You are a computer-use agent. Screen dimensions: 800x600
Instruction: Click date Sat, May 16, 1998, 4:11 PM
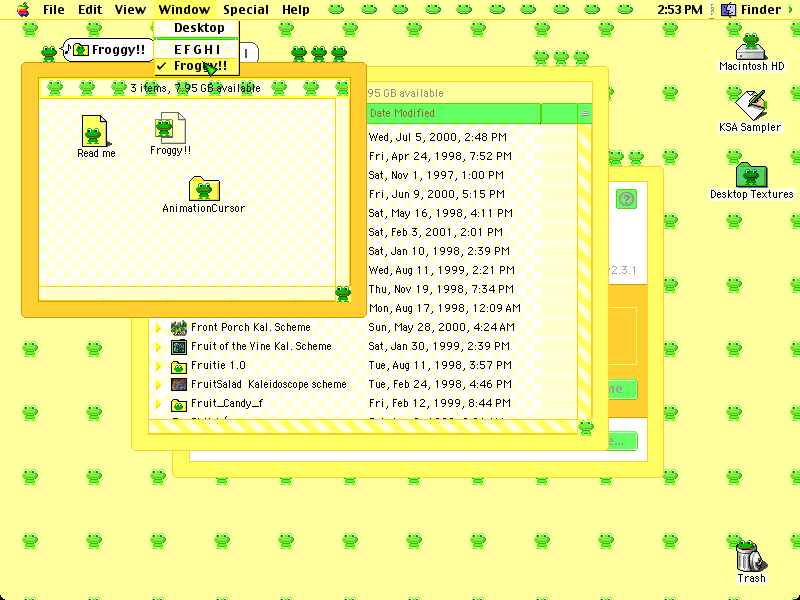pyautogui.click(x=440, y=213)
